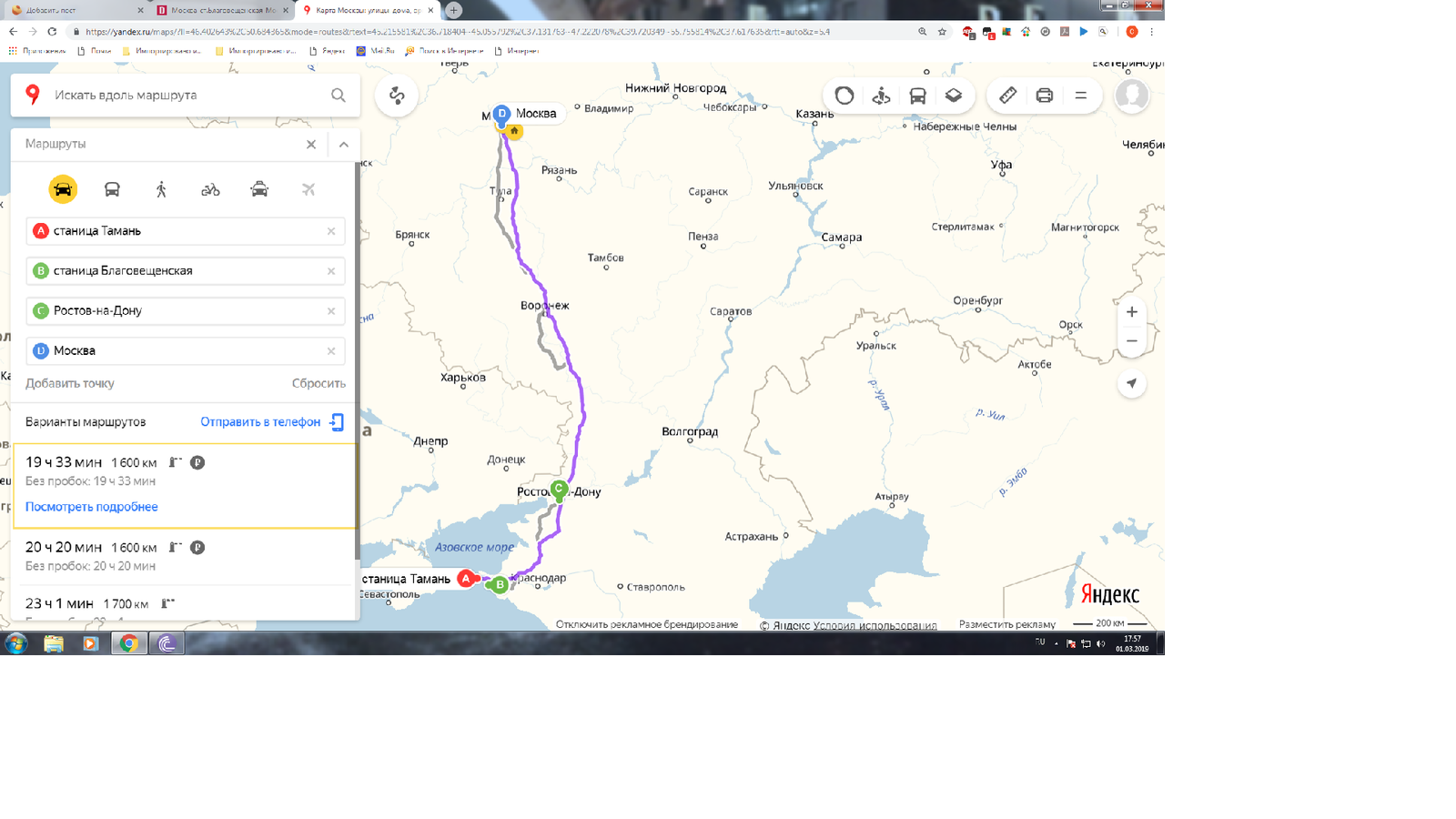Select the 23 ч 1 мин route option
Viewport: 1456px width, 819px height.
185,603
